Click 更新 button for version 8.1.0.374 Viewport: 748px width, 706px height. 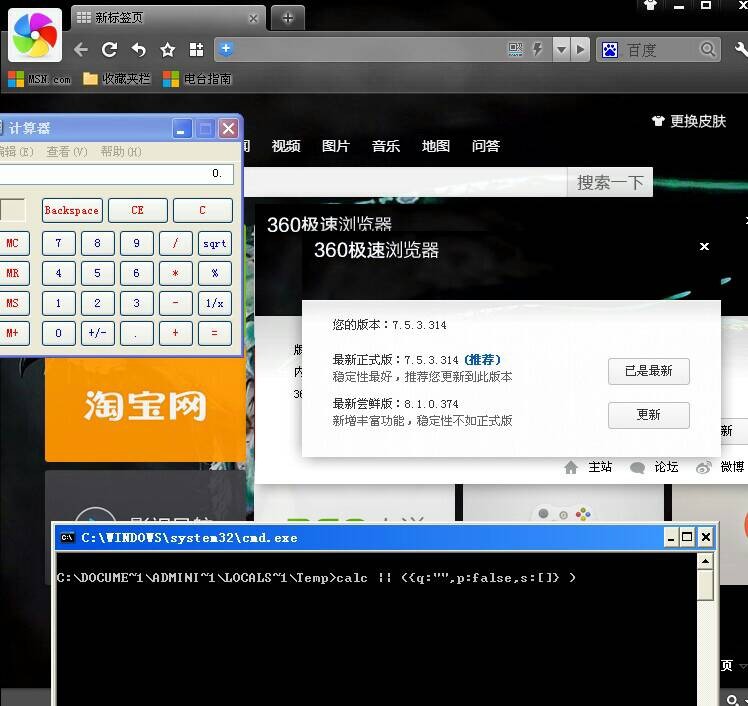pyautogui.click(x=648, y=415)
